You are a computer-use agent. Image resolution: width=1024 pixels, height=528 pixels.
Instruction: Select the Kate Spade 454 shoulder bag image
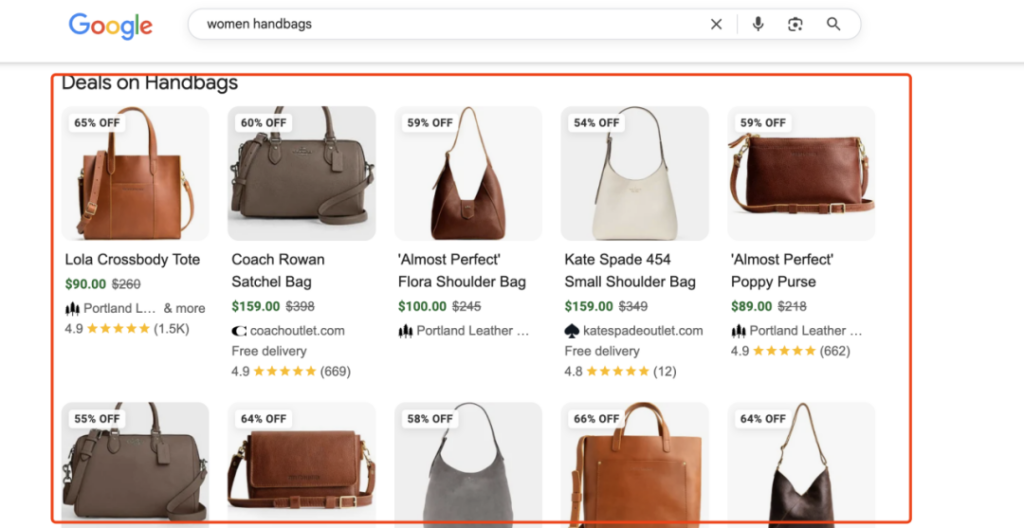(x=634, y=173)
